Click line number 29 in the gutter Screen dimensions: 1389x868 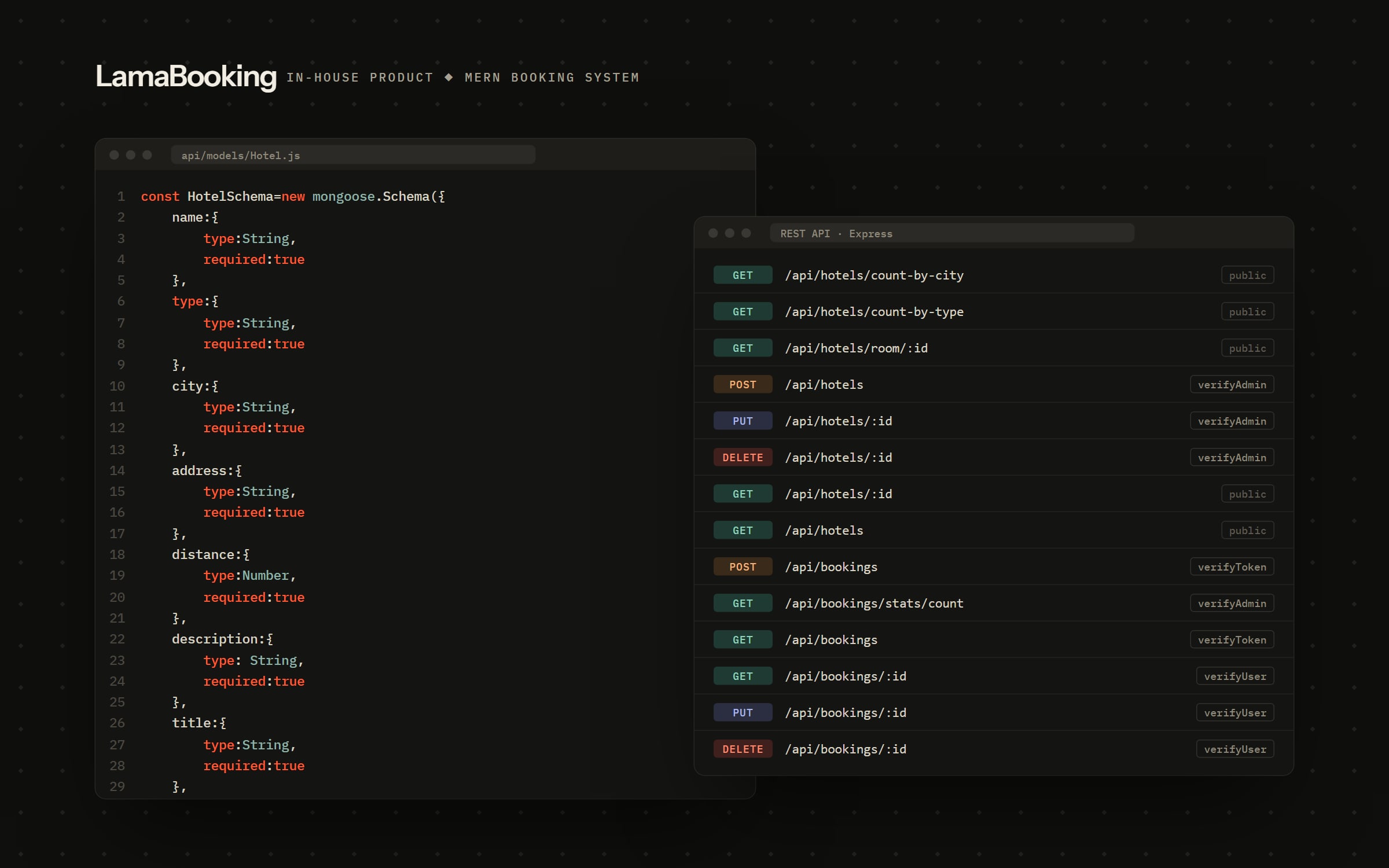(x=117, y=787)
